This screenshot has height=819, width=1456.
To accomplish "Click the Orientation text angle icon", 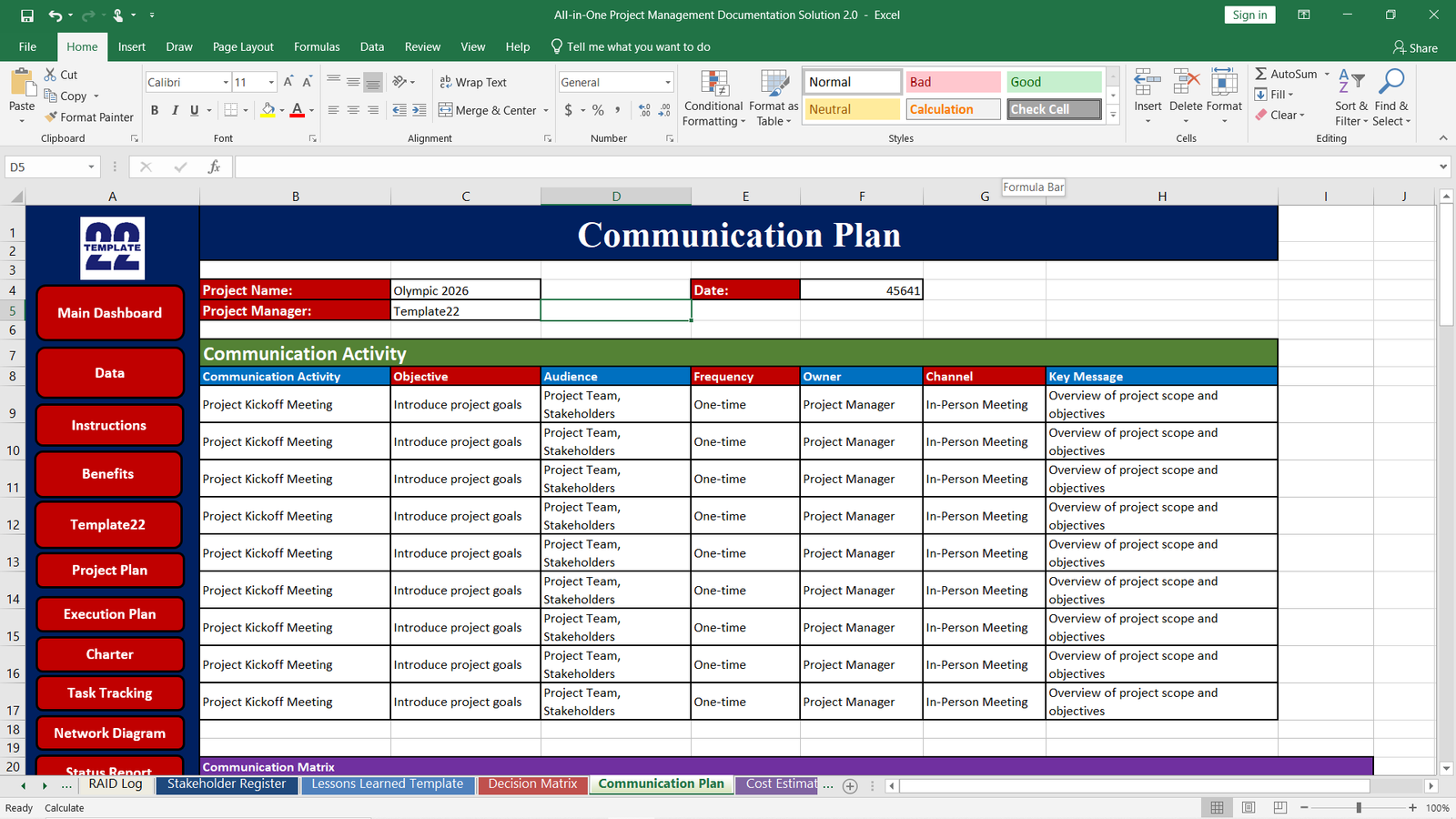I will [399, 82].
